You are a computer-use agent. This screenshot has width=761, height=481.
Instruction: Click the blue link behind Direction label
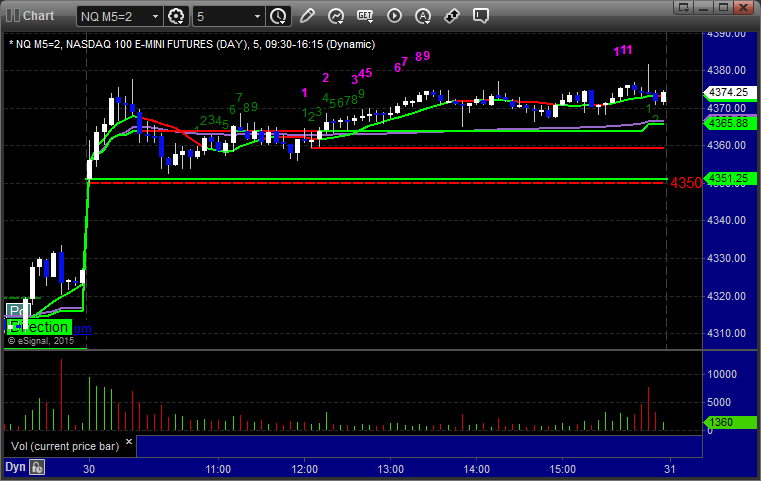click(x=82, y=329)
